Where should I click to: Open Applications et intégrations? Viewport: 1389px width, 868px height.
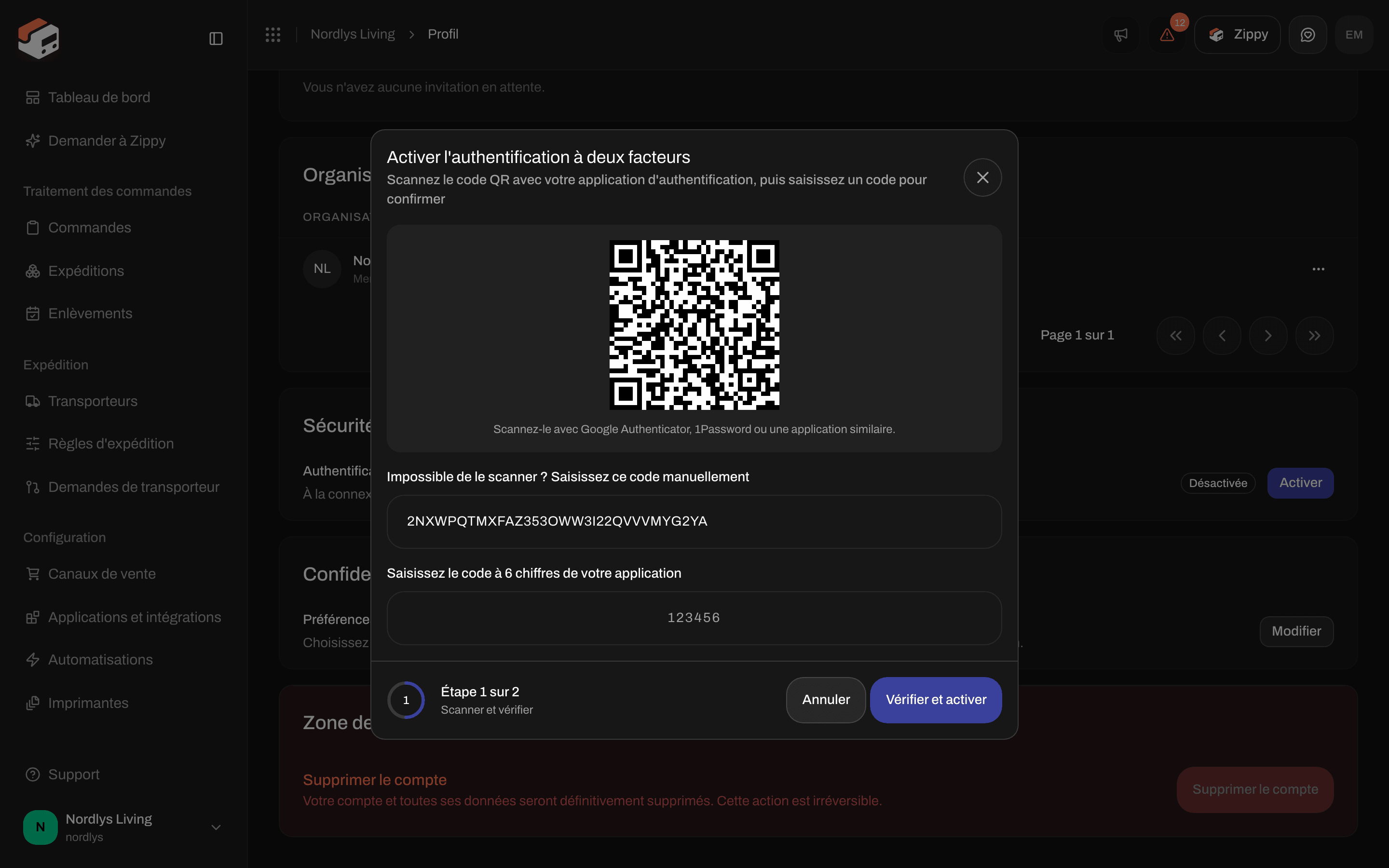(x=123, y=617)
